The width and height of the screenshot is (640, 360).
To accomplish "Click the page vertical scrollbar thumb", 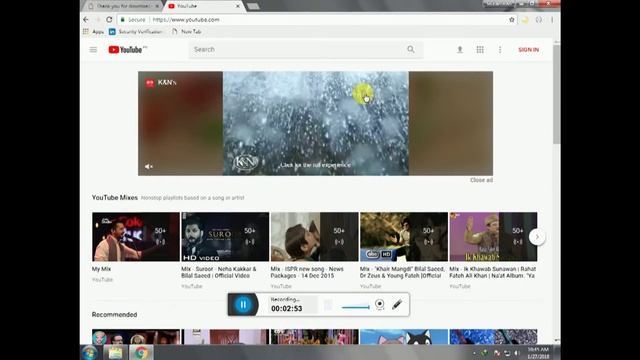I will coord(557,94).
